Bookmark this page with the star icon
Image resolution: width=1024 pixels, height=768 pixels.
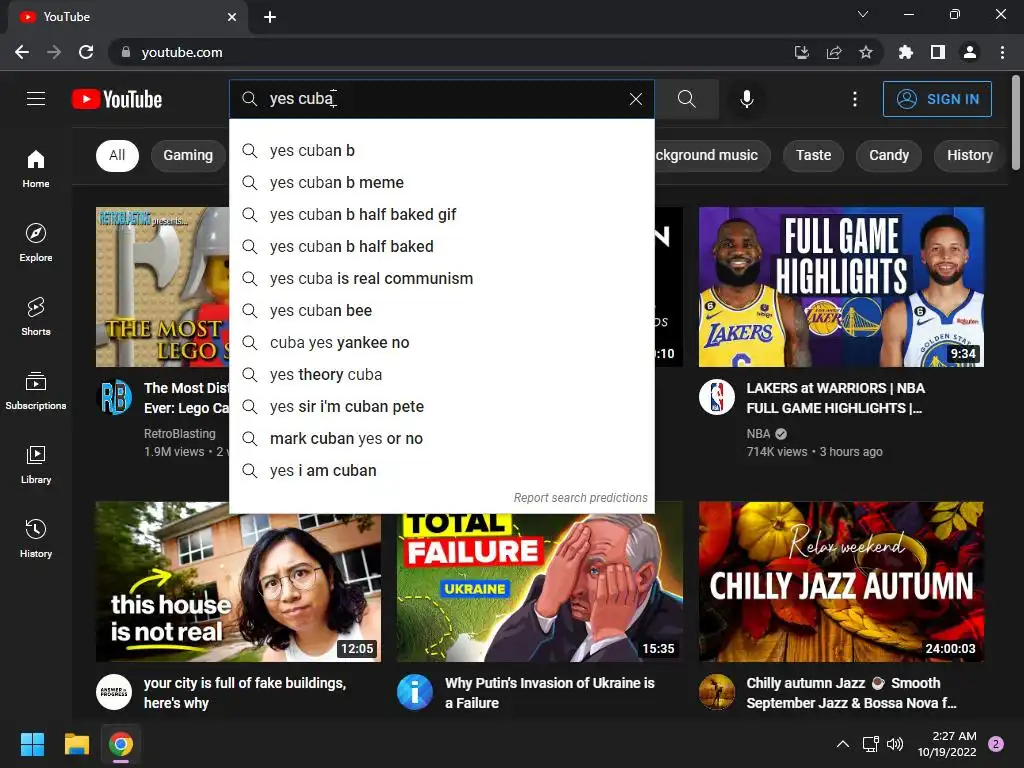865,52
